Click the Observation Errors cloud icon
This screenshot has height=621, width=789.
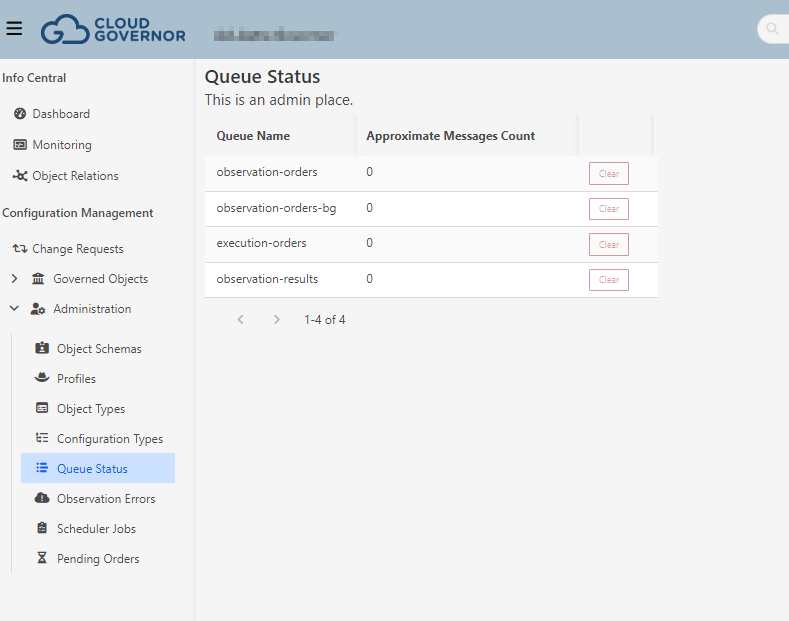coord(42,499)
